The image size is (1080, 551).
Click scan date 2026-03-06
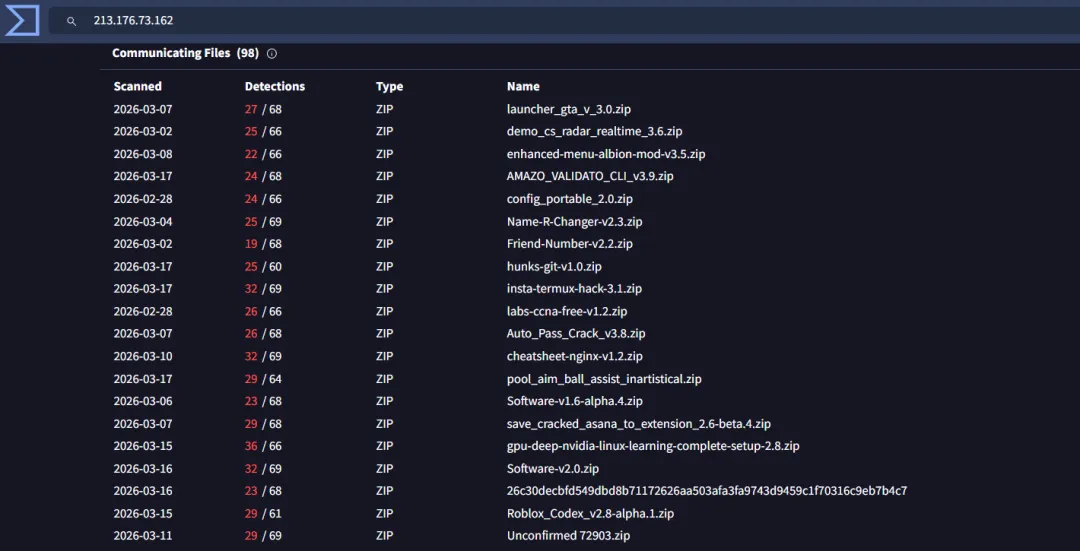(143, 401)
